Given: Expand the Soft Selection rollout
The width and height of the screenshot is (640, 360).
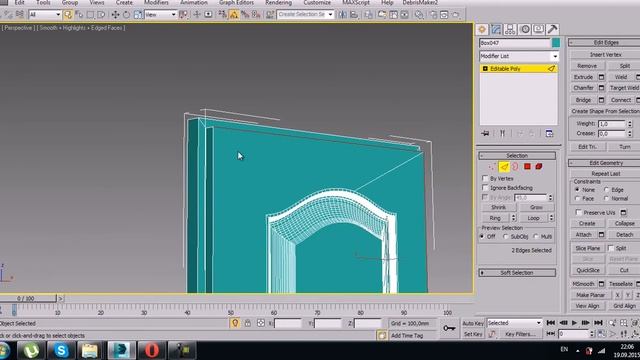Looking at the screenshot, I should 517,273.
